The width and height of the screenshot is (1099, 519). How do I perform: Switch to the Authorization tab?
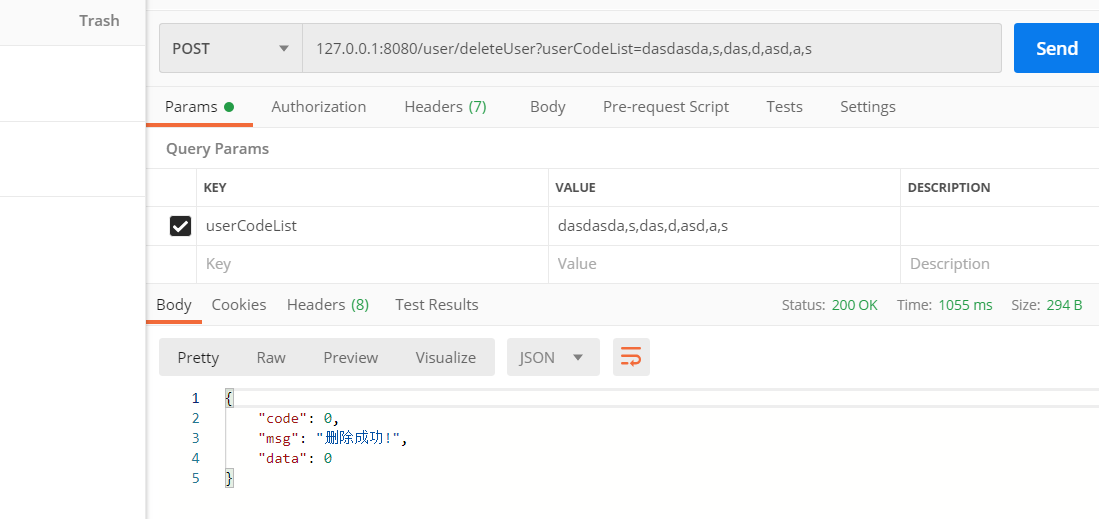[x=318, y=107]
